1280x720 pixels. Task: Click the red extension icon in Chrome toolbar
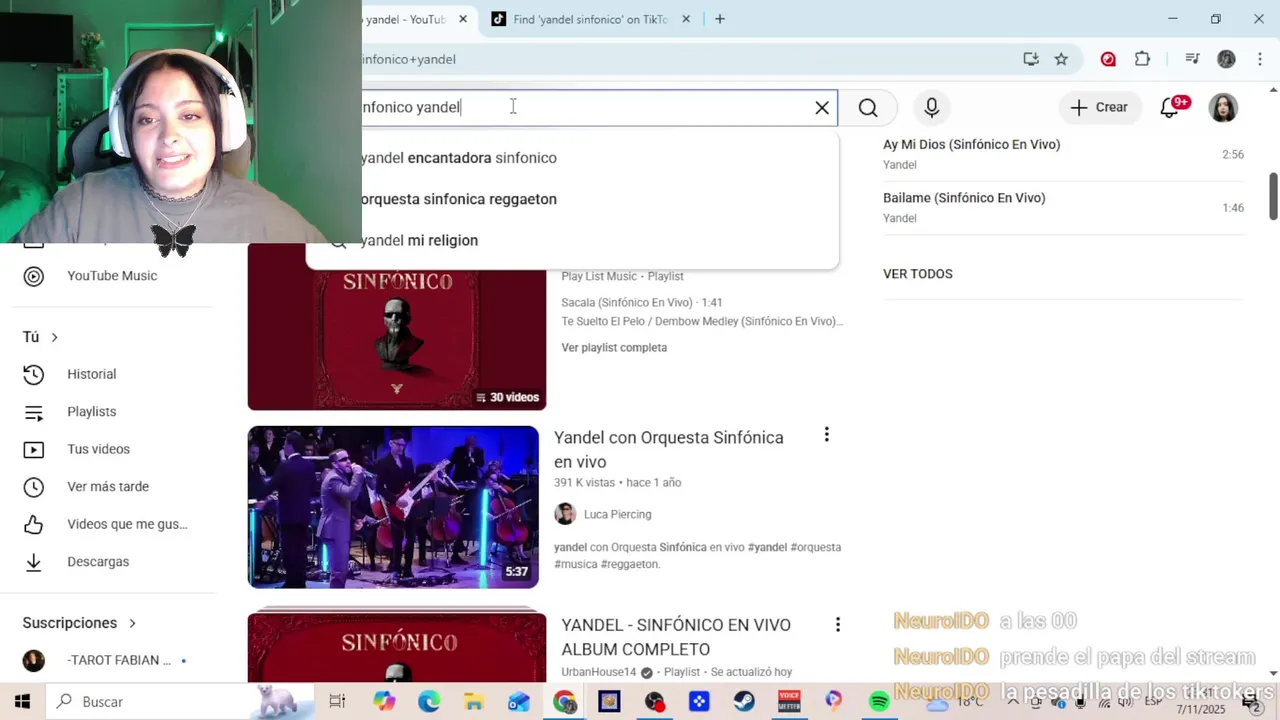pos(1108,59)
